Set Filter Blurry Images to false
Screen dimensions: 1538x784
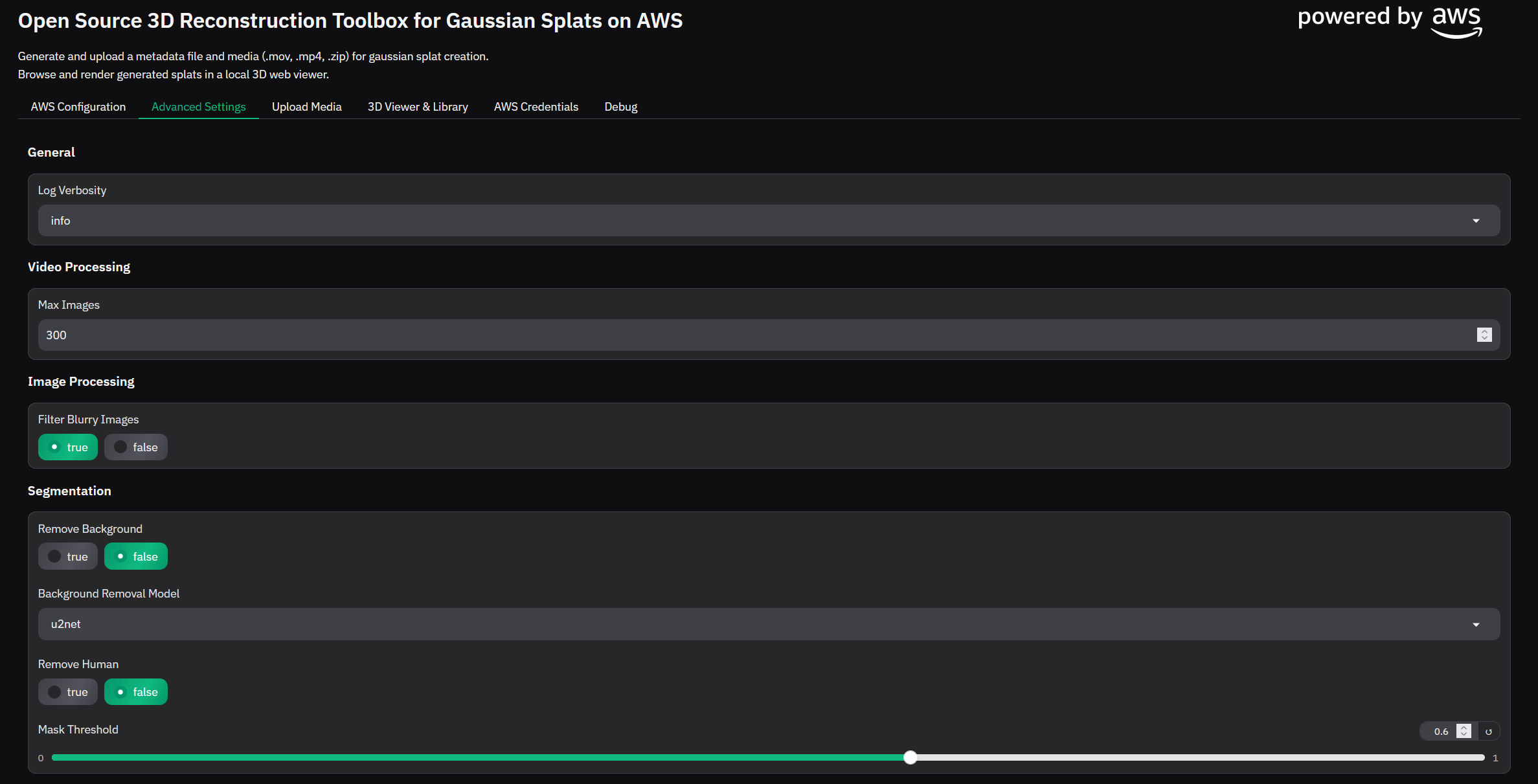point(136,447)
